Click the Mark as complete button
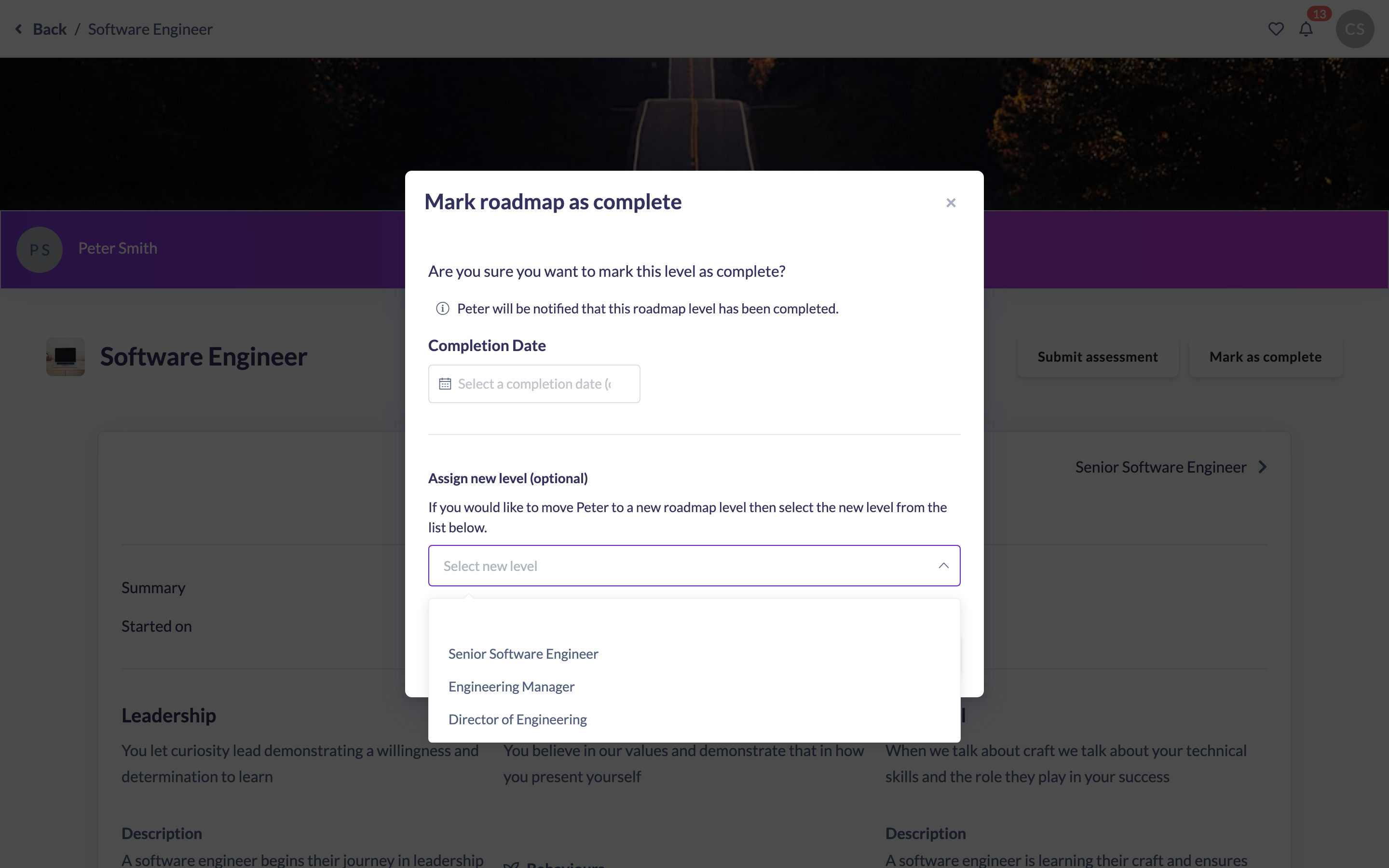 click(1265, 357)
